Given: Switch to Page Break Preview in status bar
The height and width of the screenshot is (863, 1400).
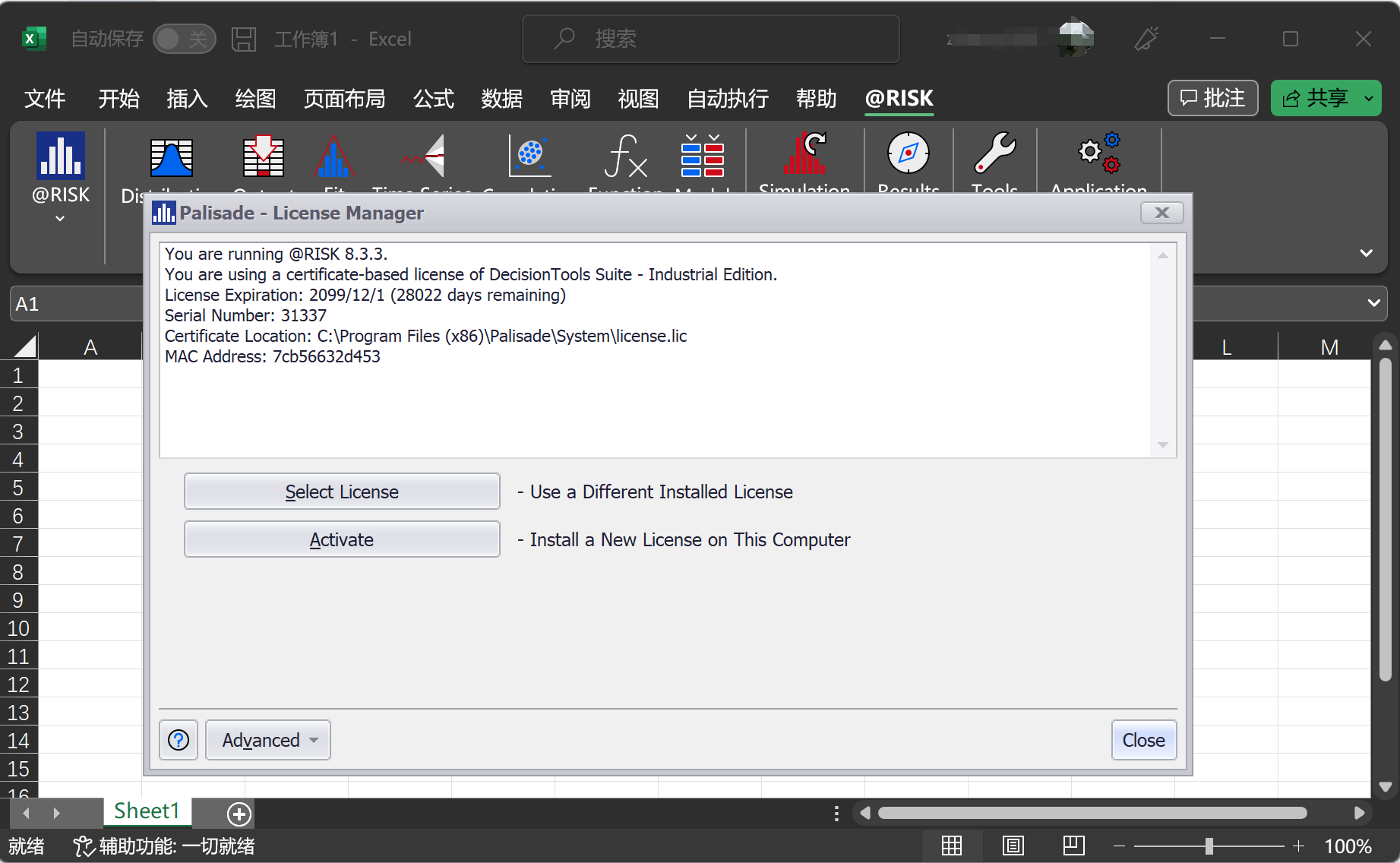Looking at the screenshot, I should coord(1073,846).
